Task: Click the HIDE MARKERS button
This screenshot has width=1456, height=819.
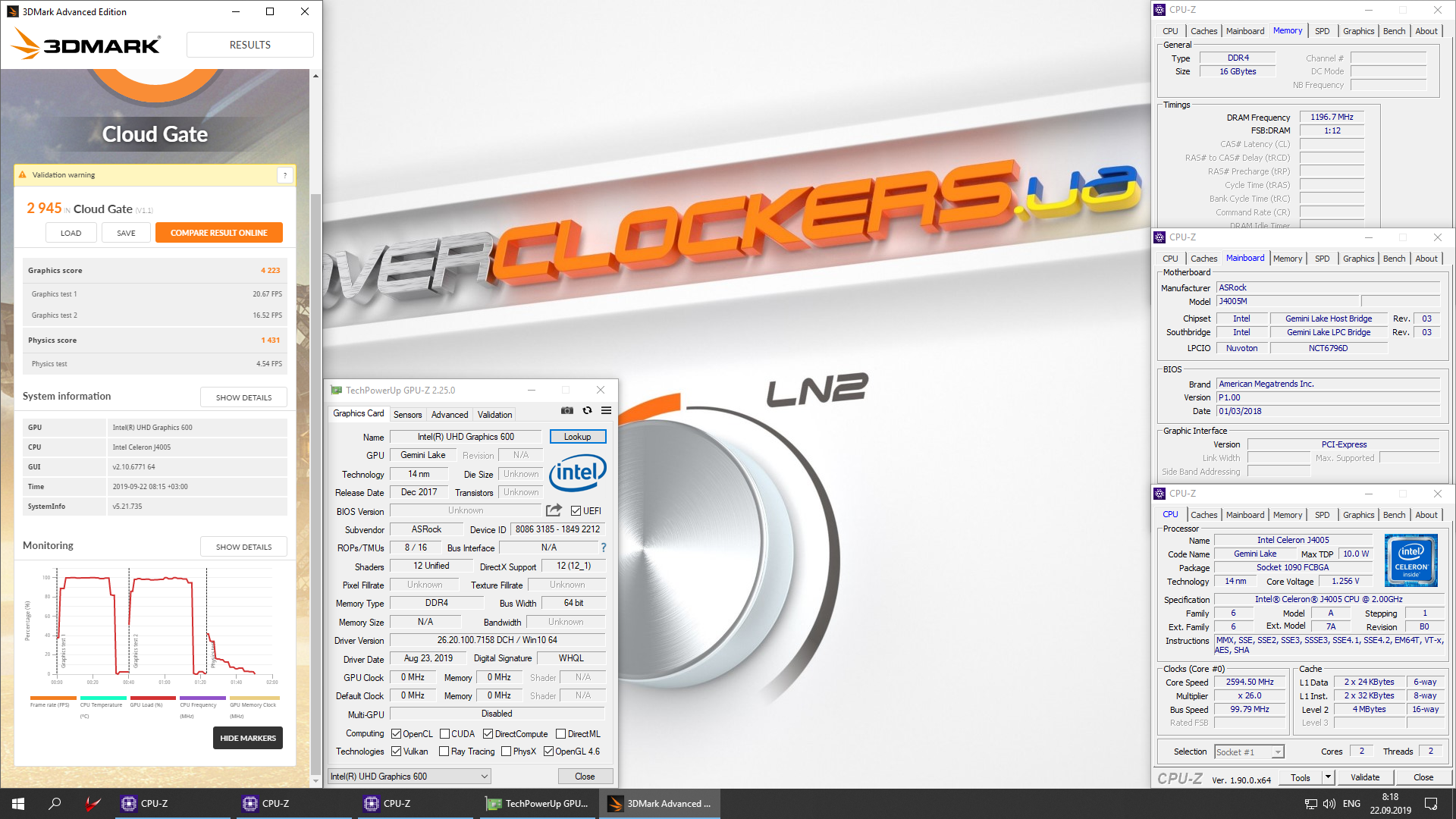Action: (248, 739)
